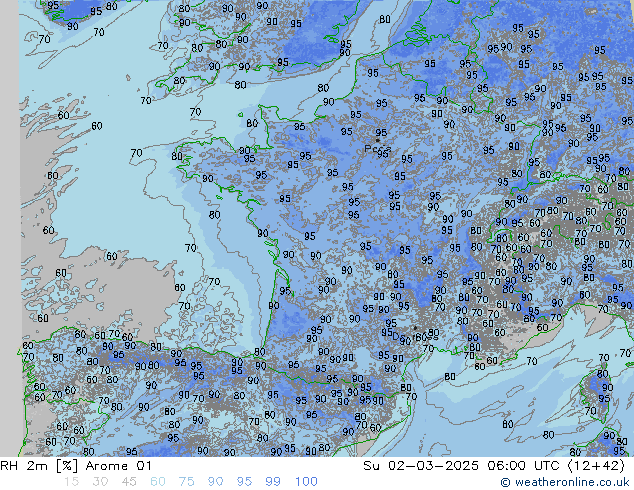Screen dimensions: 634x490
Task: Click legend value 15
Action: point(71,482)
